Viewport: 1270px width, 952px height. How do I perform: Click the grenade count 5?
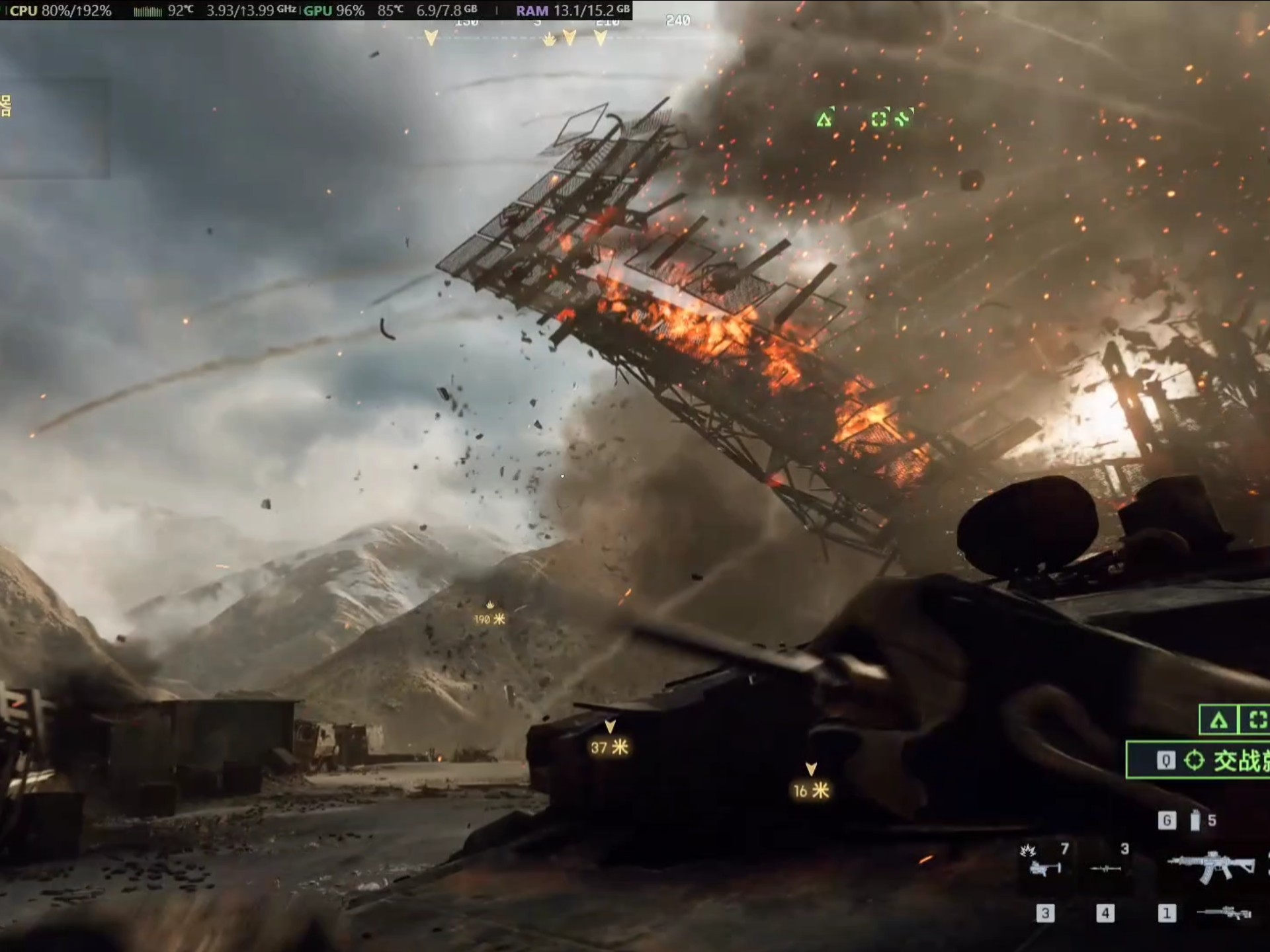1212,820
